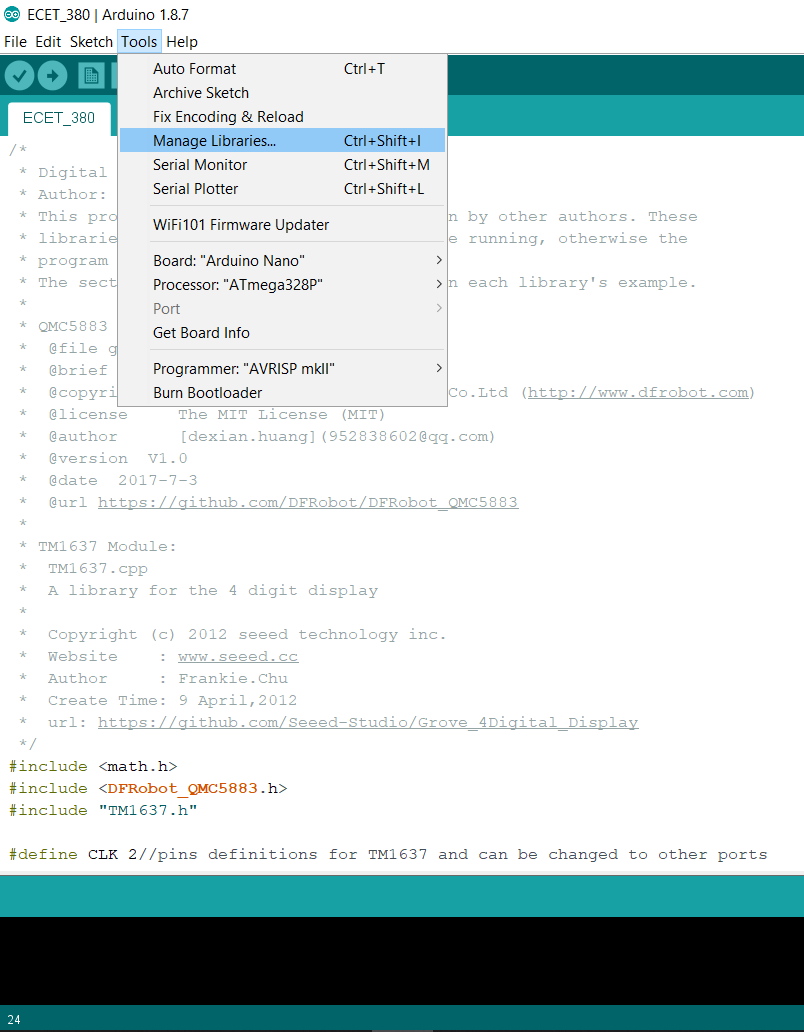This screenshot has height=1032, width=804.
Task: Click the Verify checkmark toolbar icon
Action: pos(20,76)
